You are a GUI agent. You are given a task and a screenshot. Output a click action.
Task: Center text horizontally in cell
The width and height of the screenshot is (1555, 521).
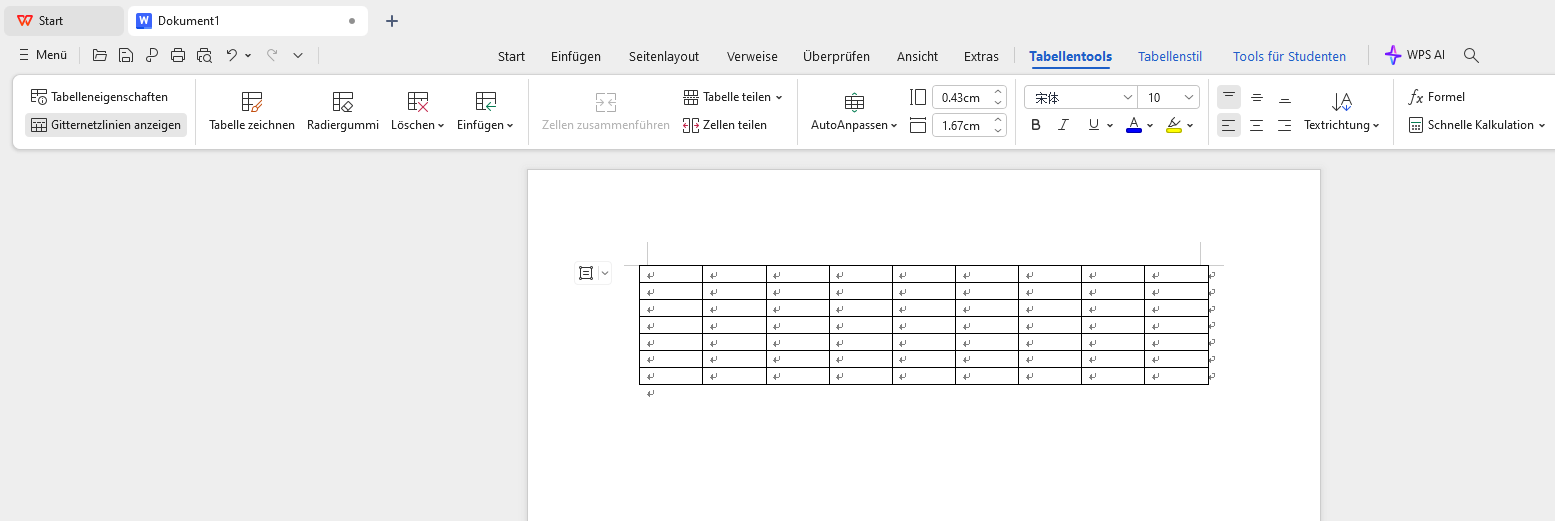1257,125
